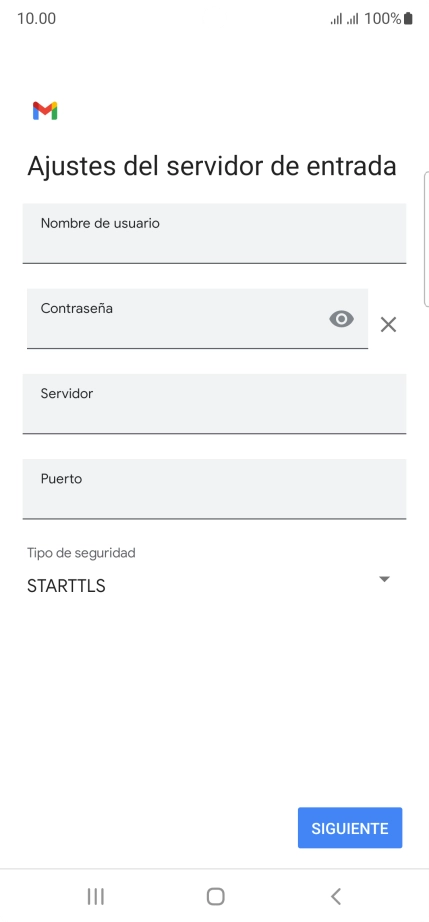Screen dimensions: 429x922
Task: Focus the Servidor input field
Action: pyautogui.click(x=214, y=404)
